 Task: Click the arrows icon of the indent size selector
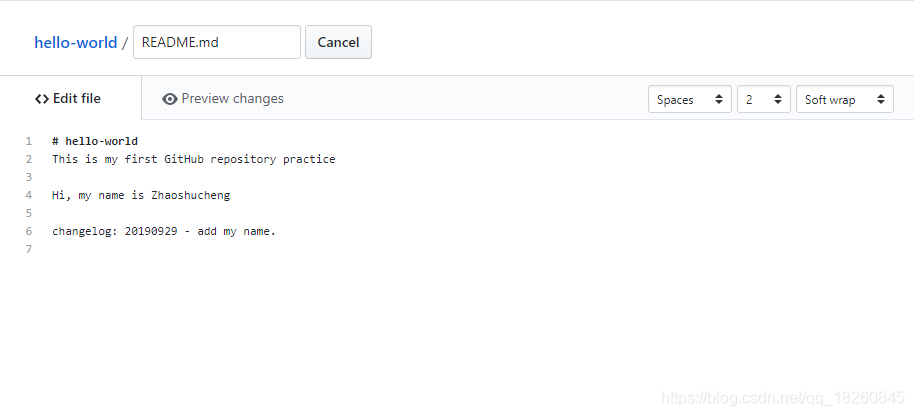click(x=778, y=100)
